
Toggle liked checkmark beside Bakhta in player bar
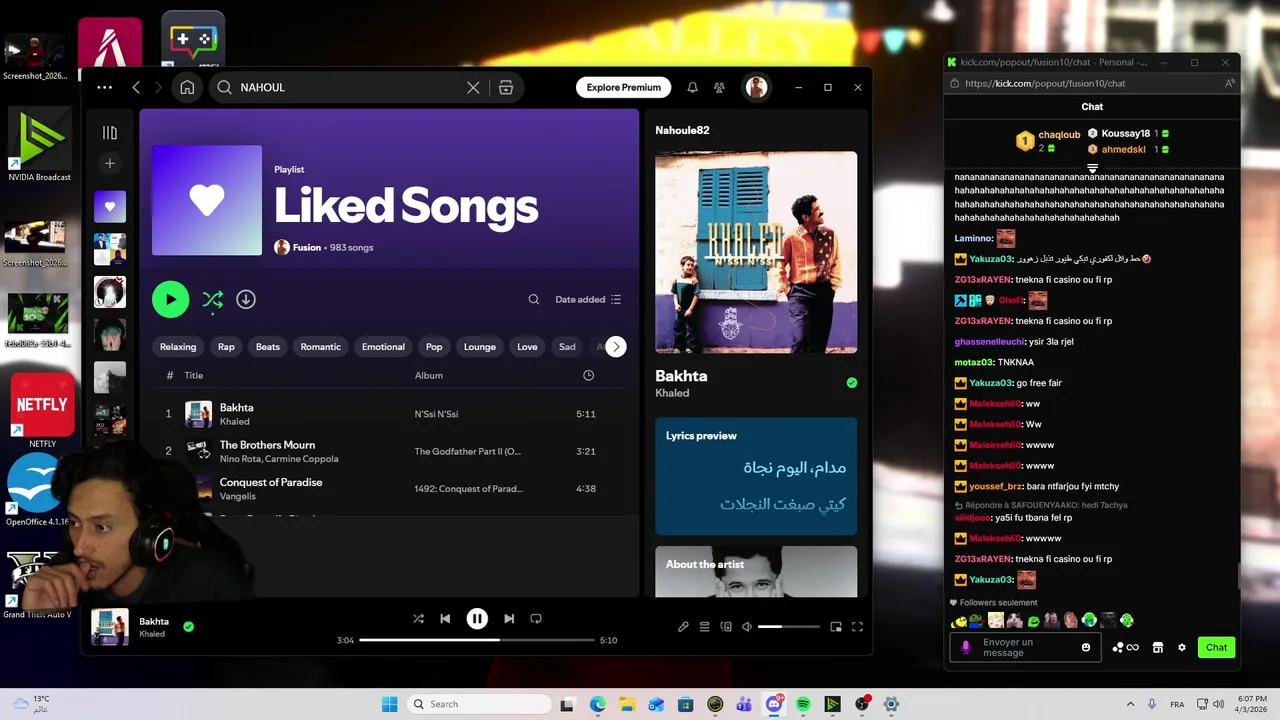click(x=188, y=627)
